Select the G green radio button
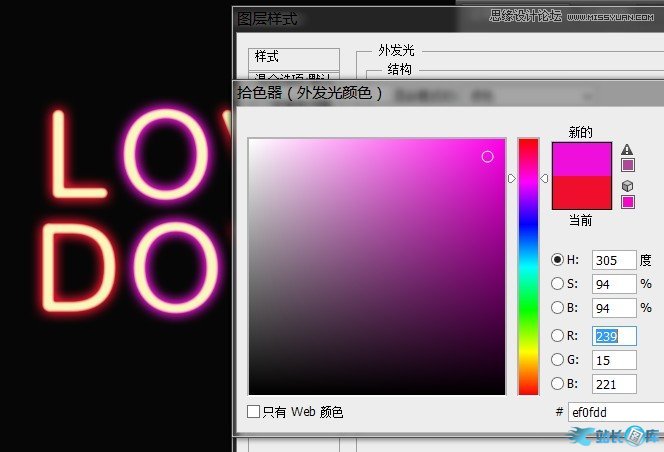This screenshot has height=452, width=664. pyautogui.click(x=558, y=360)
